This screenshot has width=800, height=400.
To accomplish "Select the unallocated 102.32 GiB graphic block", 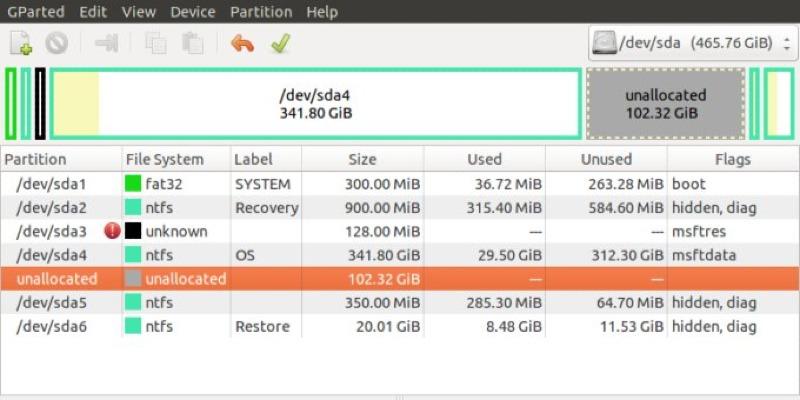I will click(665, 104).
